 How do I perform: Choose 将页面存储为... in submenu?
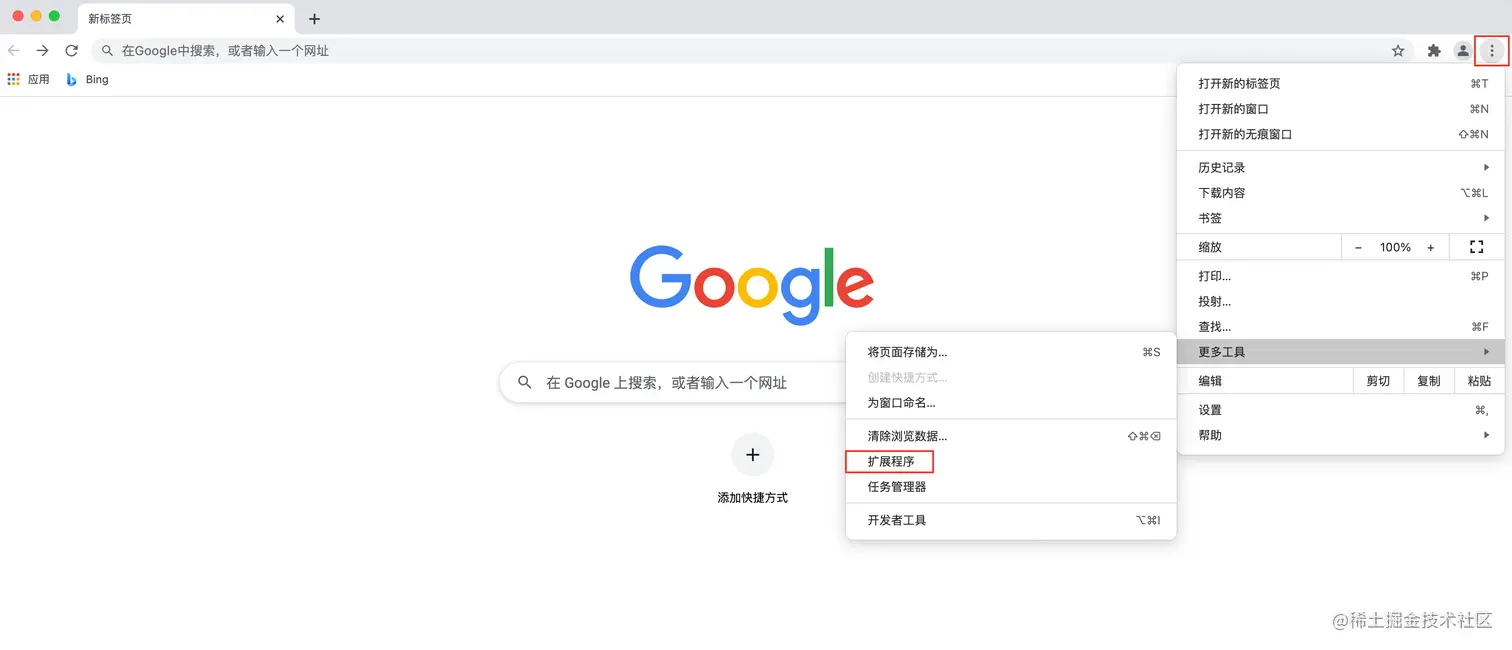(1011, 352)
